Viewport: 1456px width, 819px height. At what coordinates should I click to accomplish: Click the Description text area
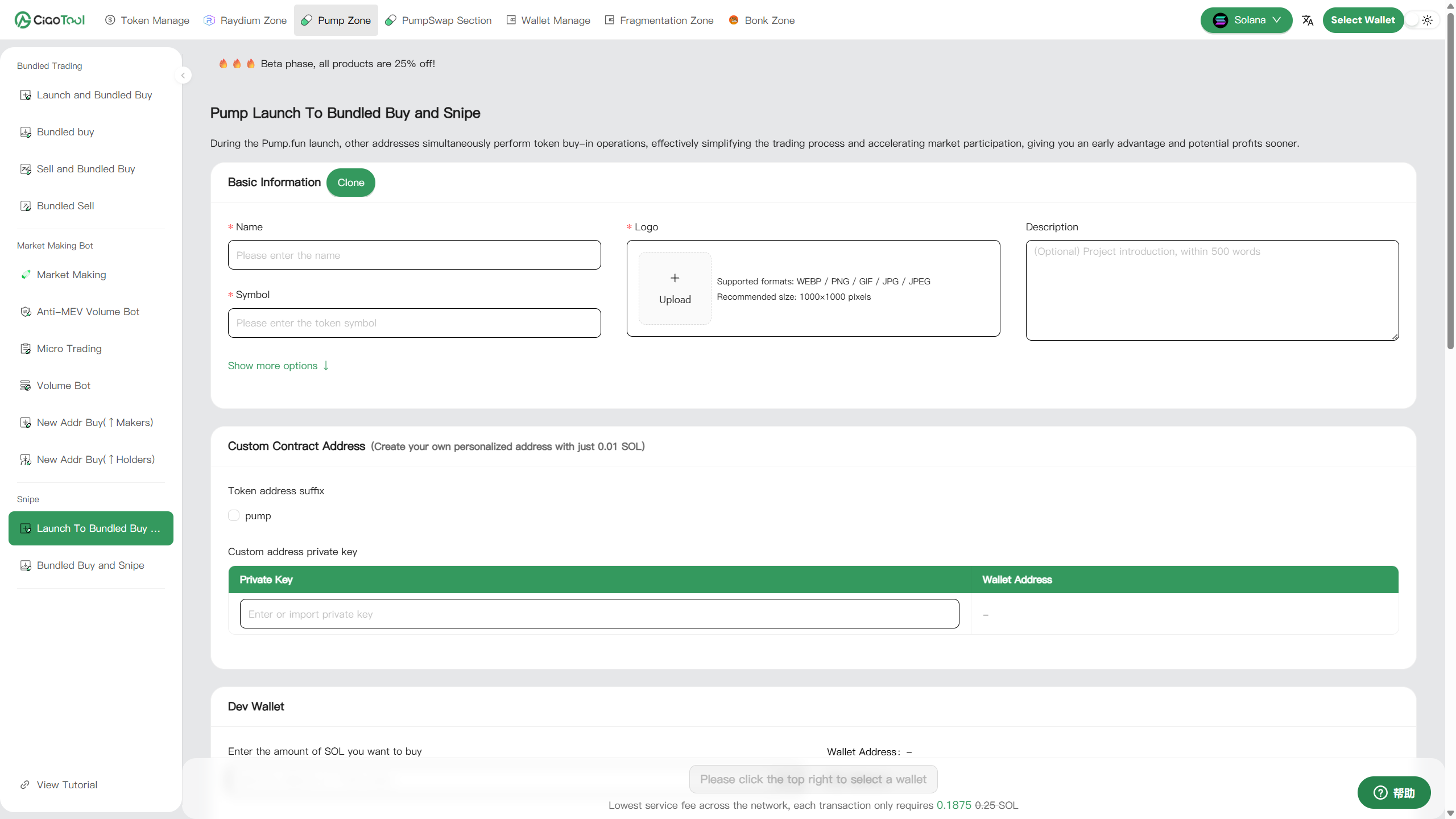(x=1212, y=290)
